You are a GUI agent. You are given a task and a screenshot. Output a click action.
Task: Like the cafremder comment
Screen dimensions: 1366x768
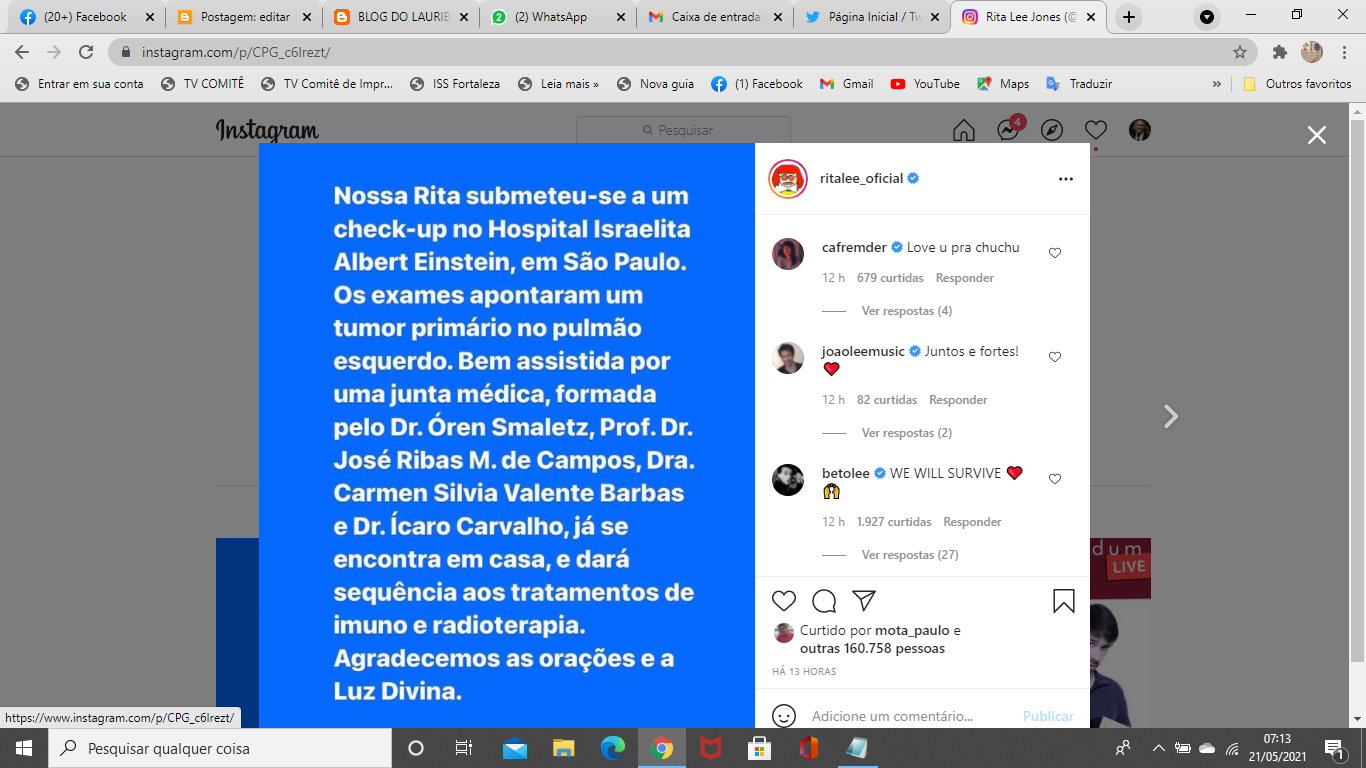click(1055, 253)
